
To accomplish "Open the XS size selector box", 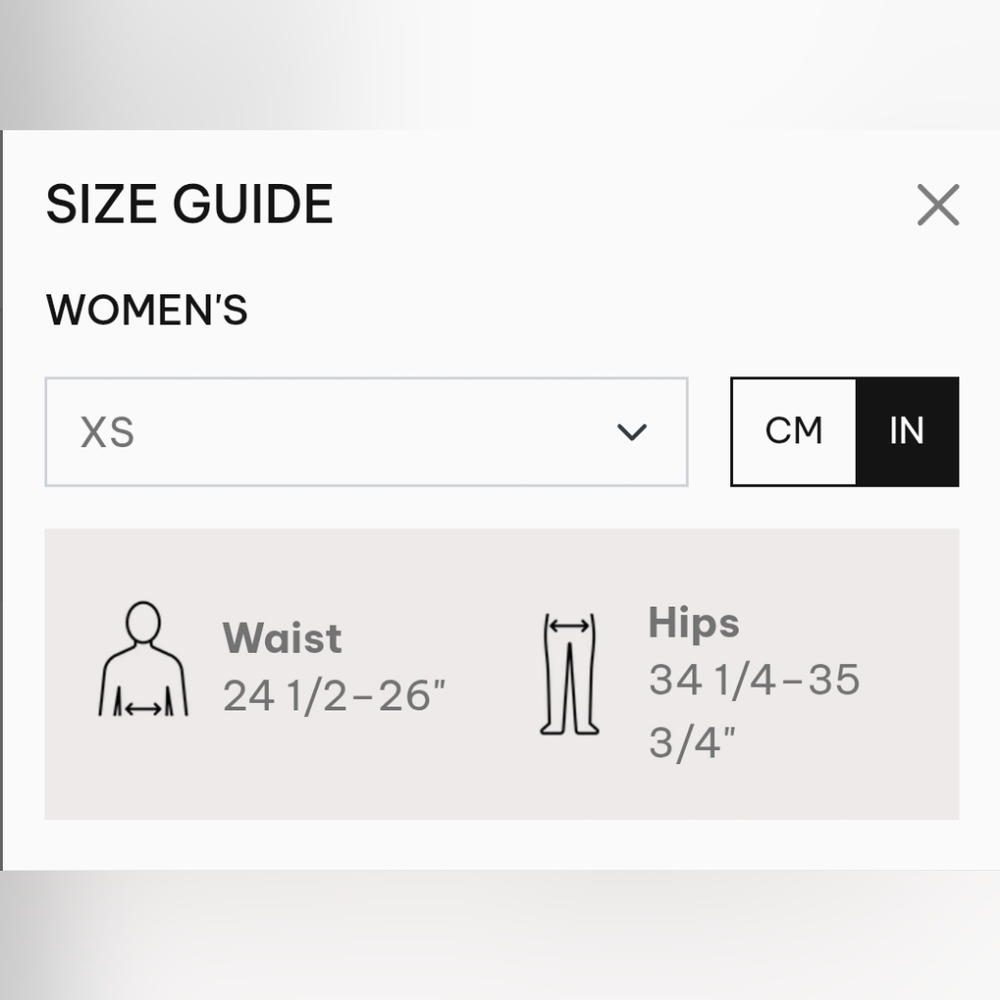I will (x=366, y=432).
